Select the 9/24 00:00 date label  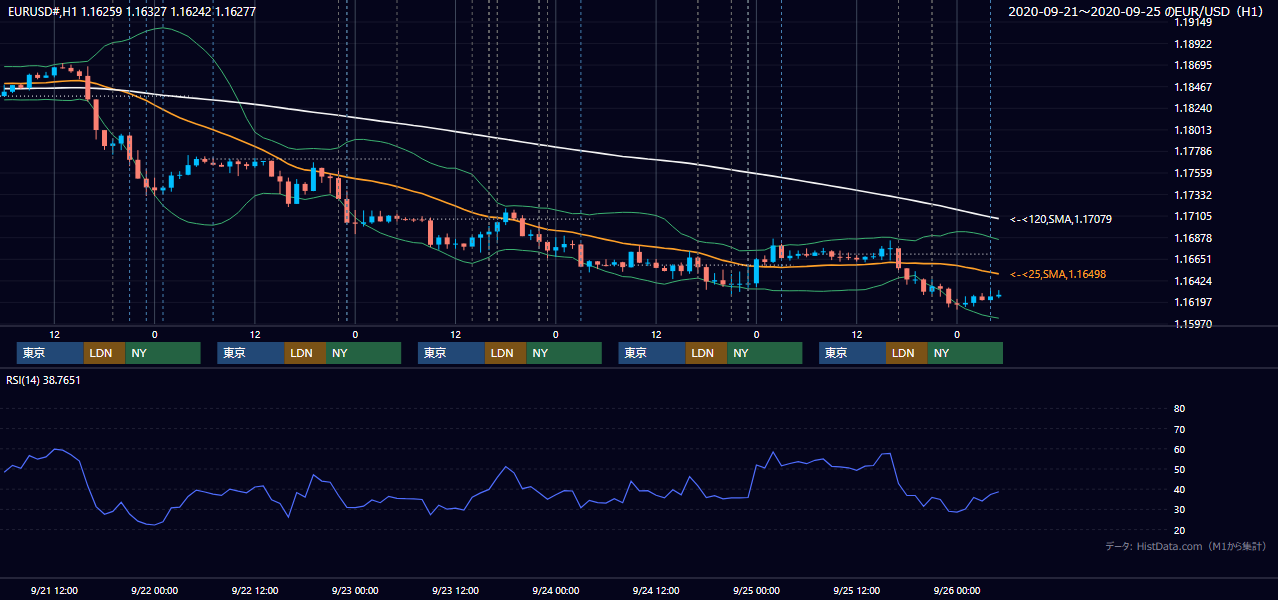(x=556, y=590)
